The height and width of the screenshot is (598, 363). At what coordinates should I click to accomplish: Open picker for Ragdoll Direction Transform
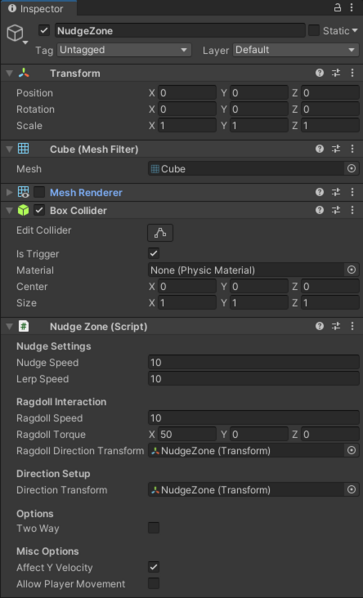click(352, 450)
